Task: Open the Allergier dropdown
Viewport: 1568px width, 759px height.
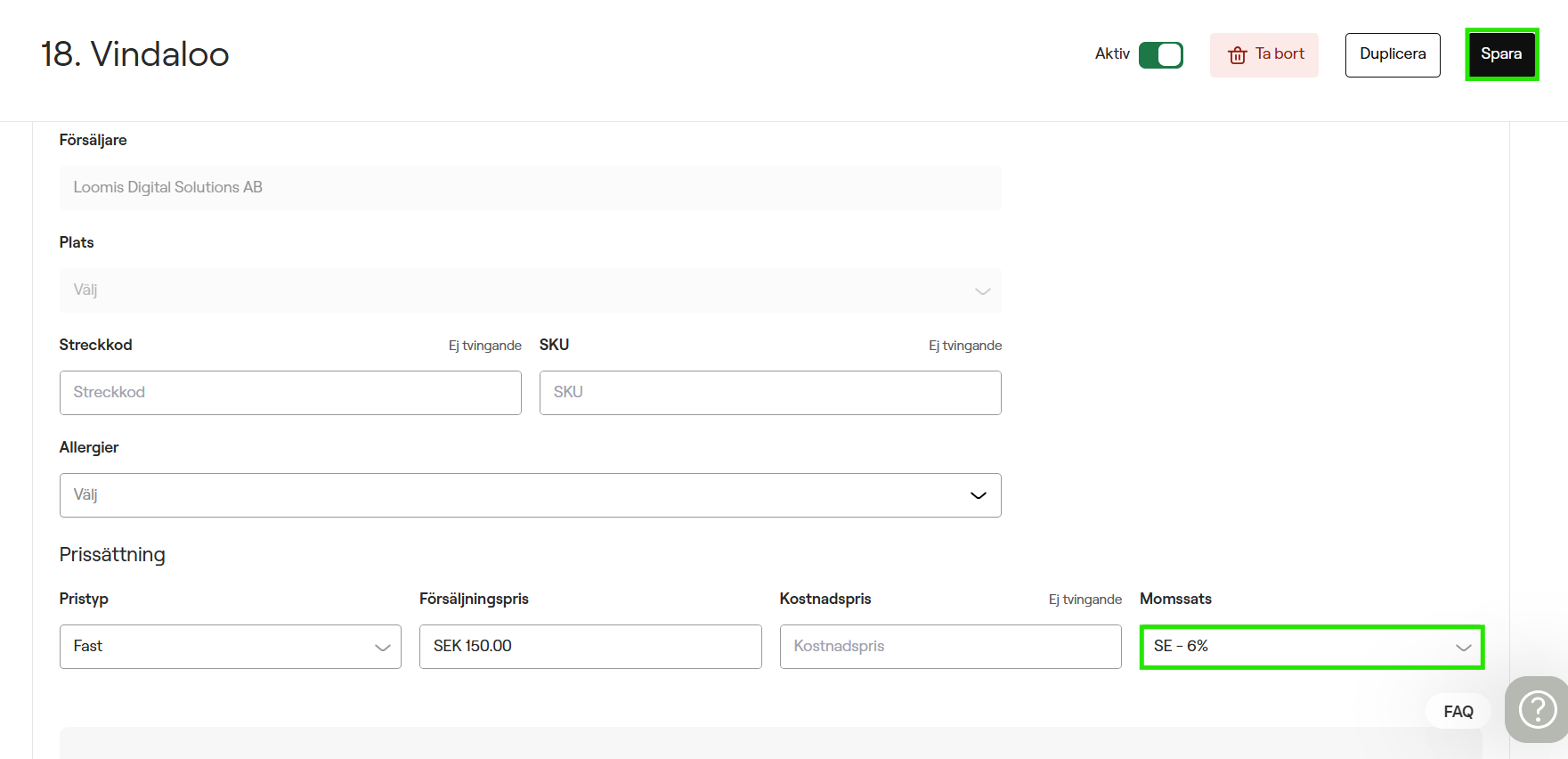Action: tap(530, 495)
